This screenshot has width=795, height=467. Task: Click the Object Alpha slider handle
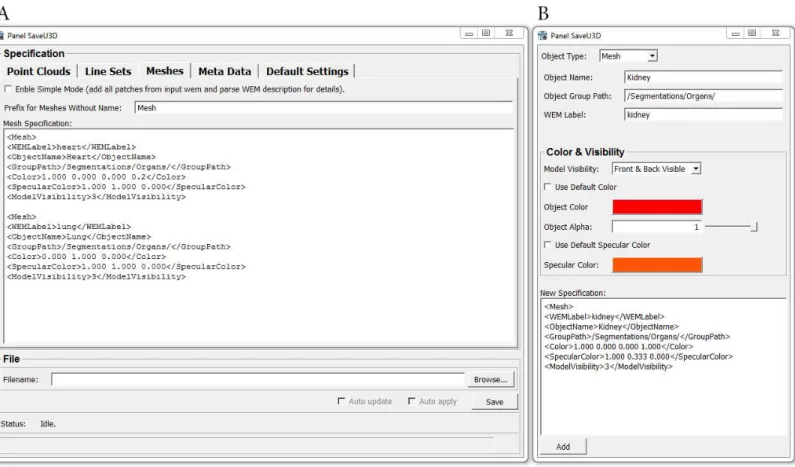point(754,227)
